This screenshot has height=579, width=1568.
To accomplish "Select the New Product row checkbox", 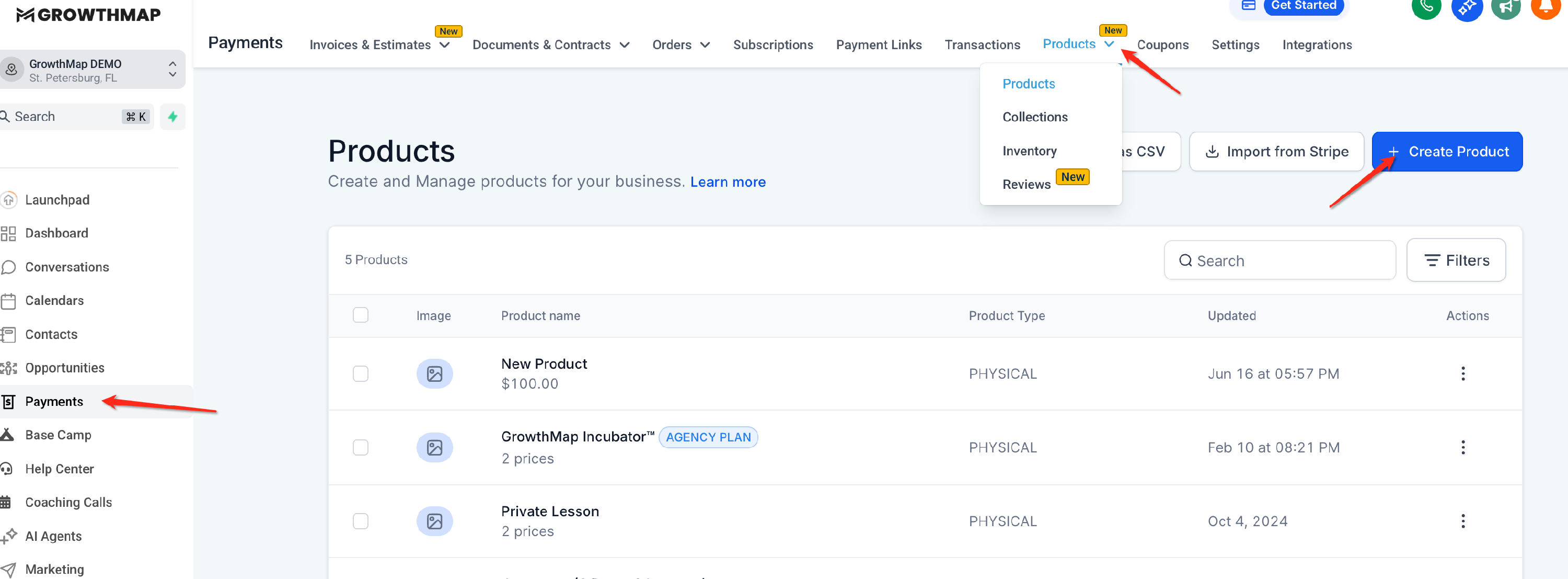I will [x=360, y=373].
